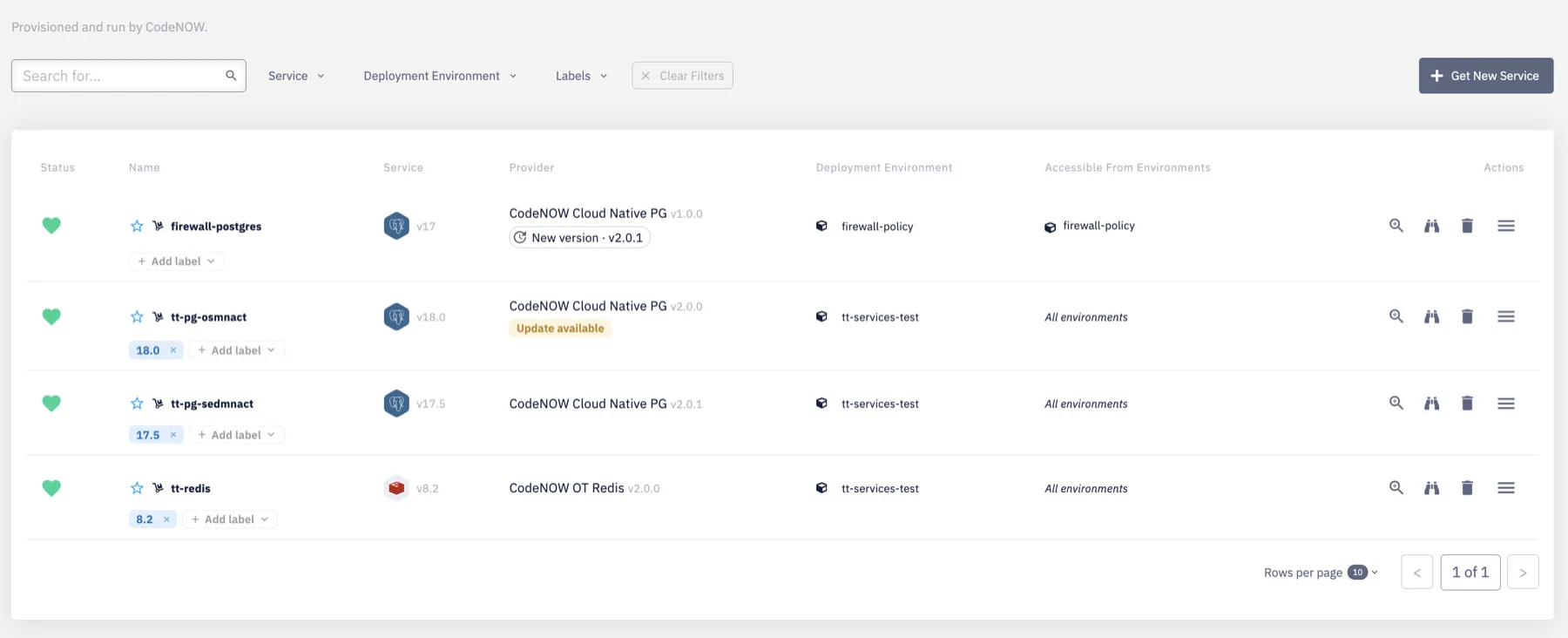Open Add label dropdown for firewall-postgres
The width and height of the screenshot is (1568, 638).
(176, 261)
